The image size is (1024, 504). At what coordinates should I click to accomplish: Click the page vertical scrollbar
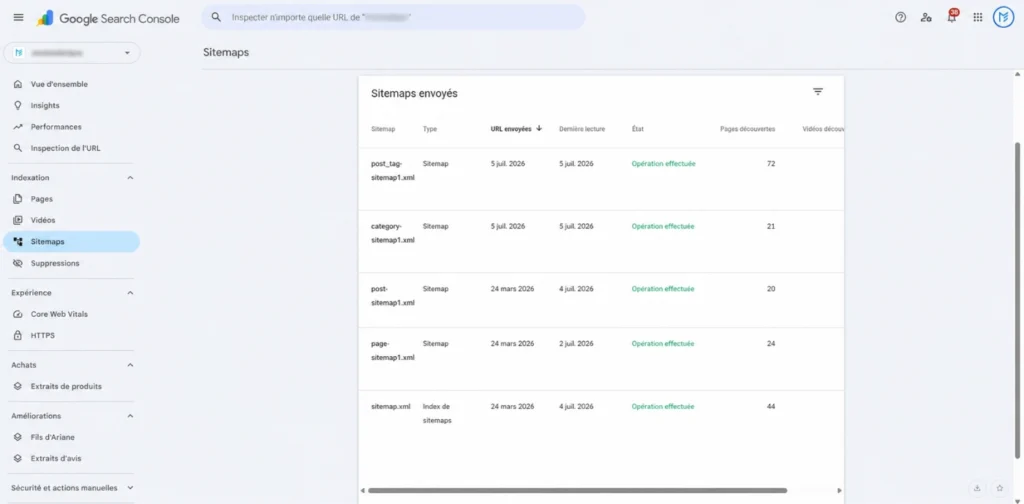pyautogui.click(x=1017, y=300)
